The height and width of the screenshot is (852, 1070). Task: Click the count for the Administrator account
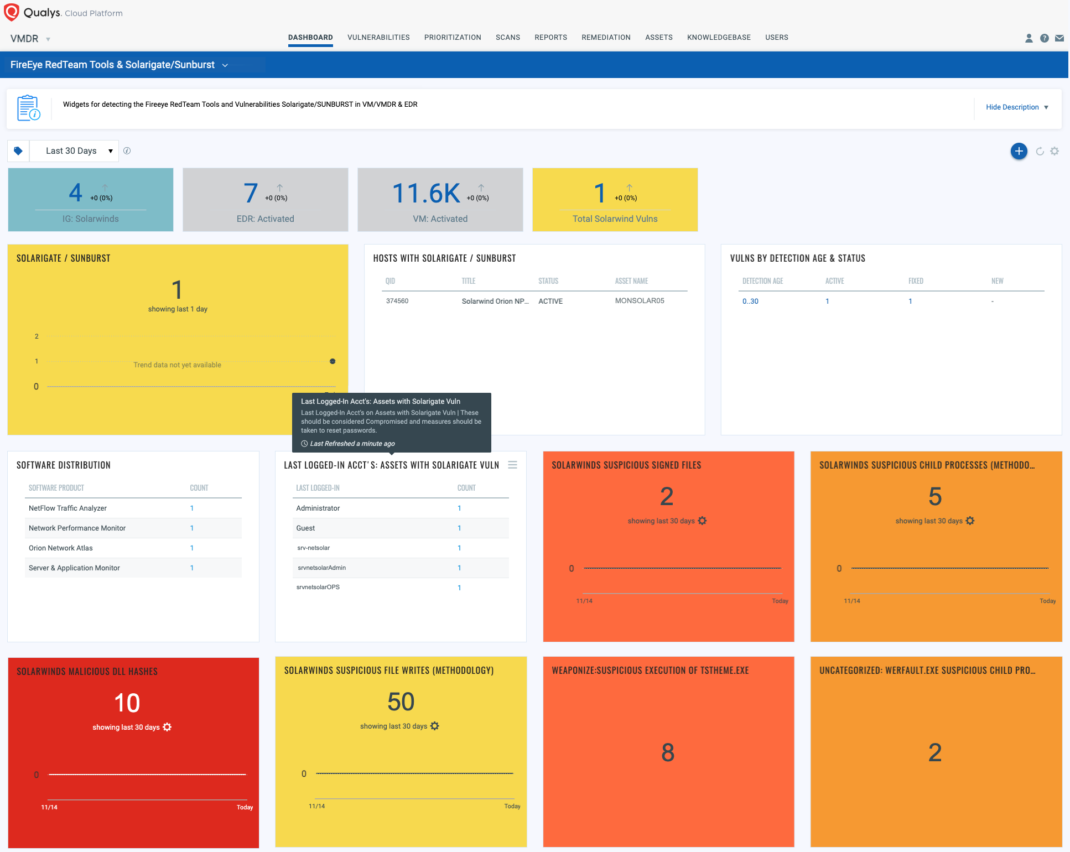click(459, 508)
